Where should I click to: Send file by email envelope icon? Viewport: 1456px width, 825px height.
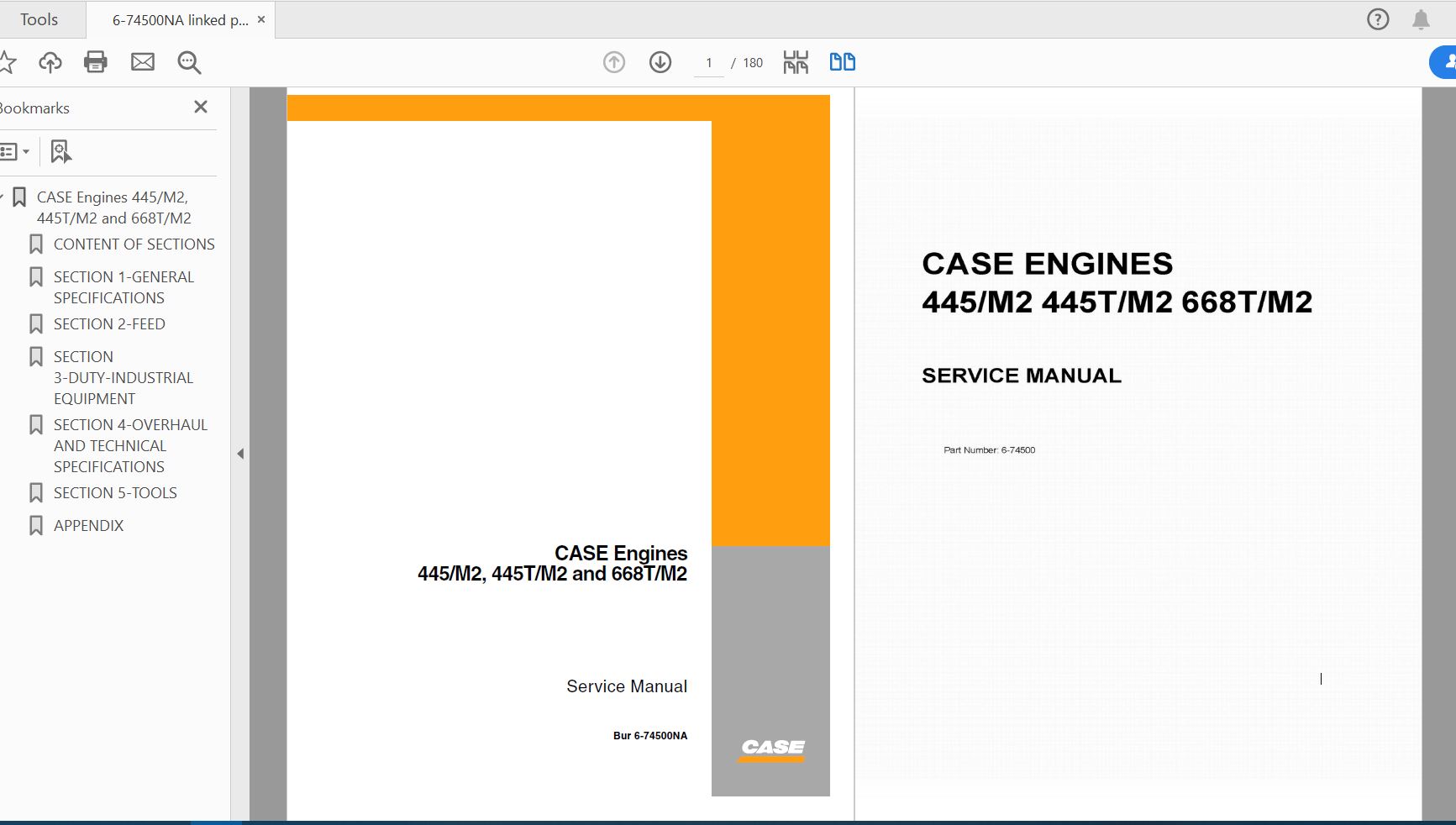[143, 62]
